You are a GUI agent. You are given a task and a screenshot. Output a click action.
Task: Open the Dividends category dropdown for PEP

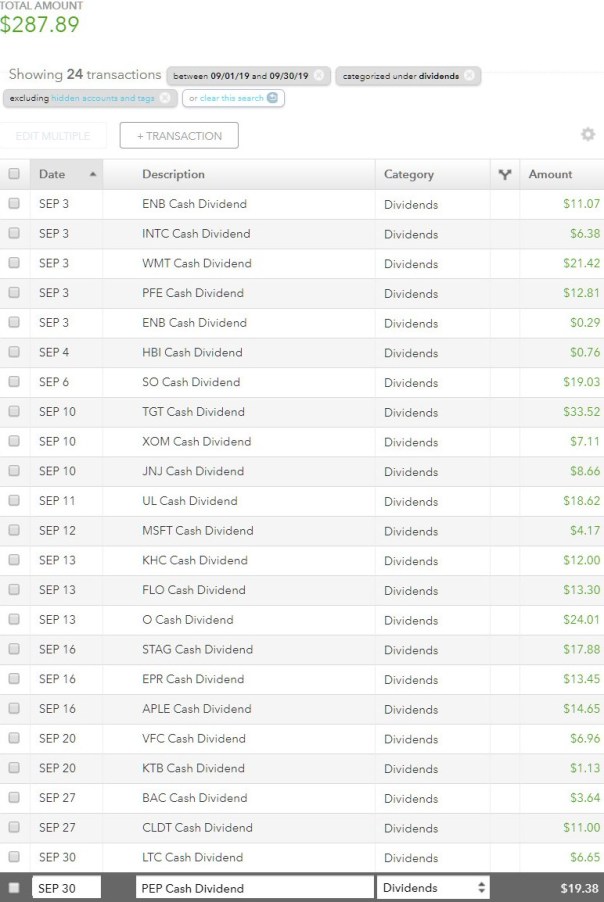(x=433, y=888)
